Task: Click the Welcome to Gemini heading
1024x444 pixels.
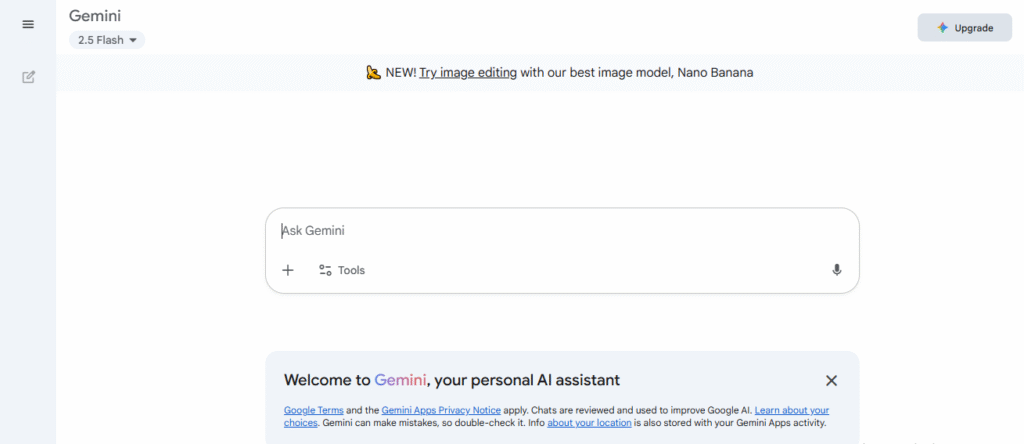Action: (452, 380)
